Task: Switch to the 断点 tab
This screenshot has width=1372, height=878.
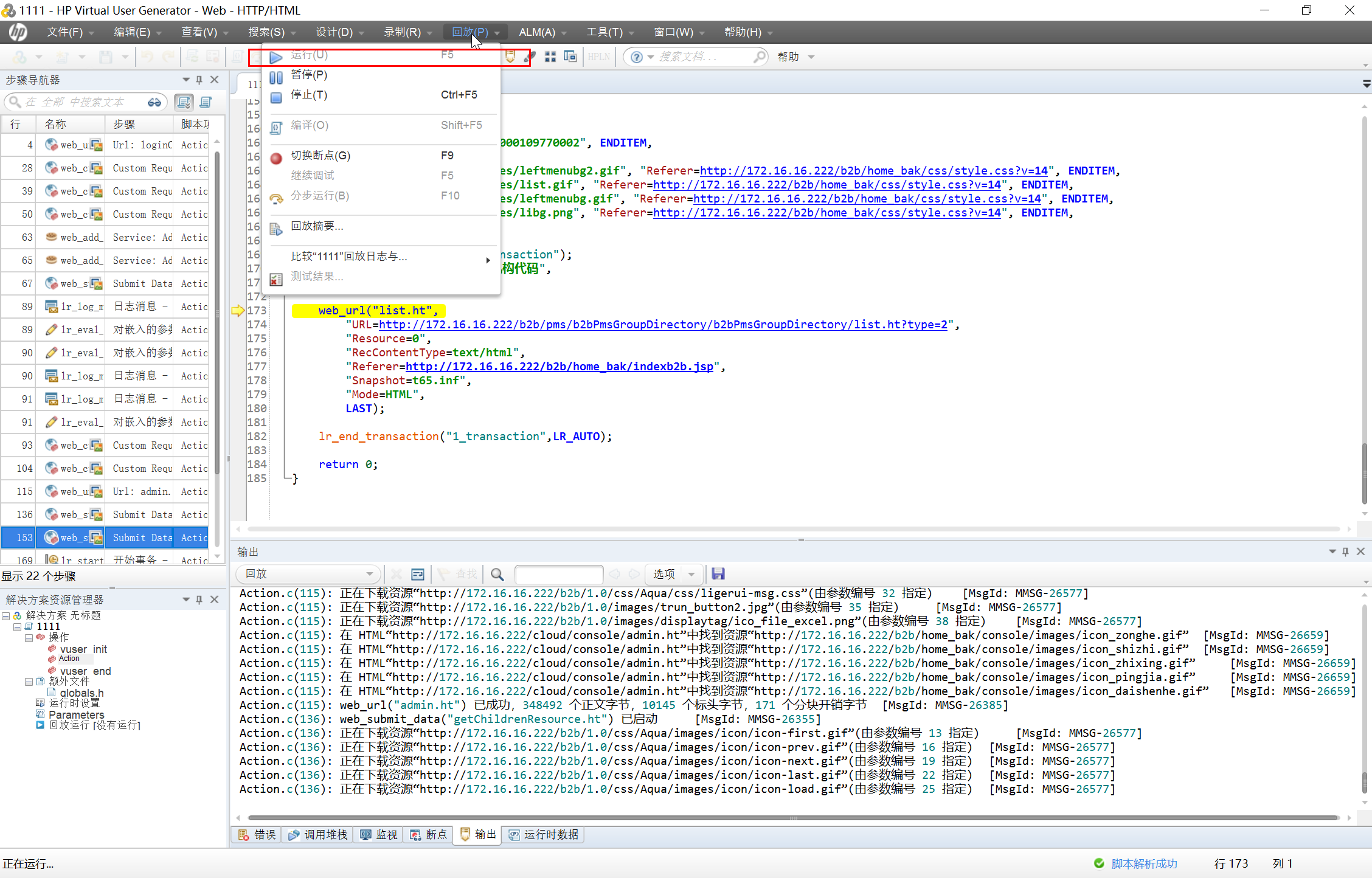Action: tap(428, 835)
